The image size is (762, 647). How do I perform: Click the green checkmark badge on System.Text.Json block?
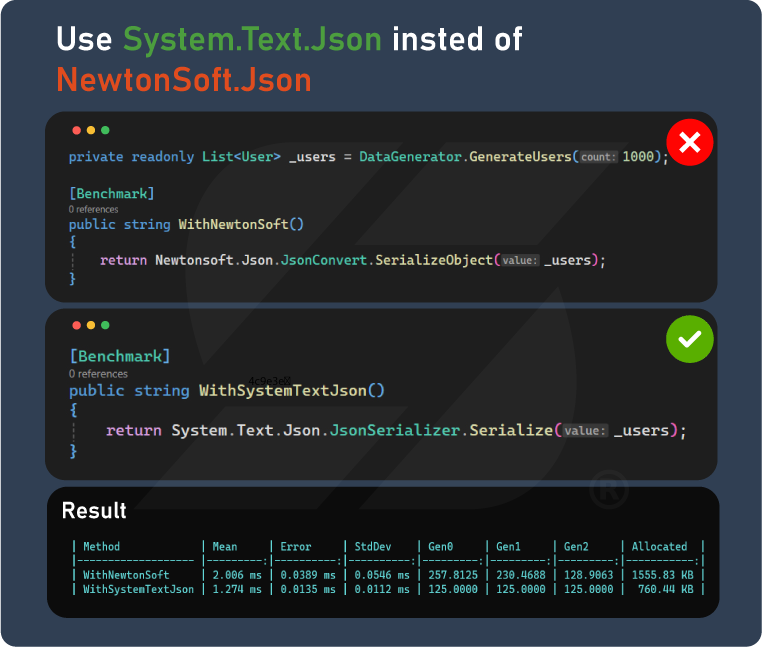pyautogui.click(x=690, y=339)
